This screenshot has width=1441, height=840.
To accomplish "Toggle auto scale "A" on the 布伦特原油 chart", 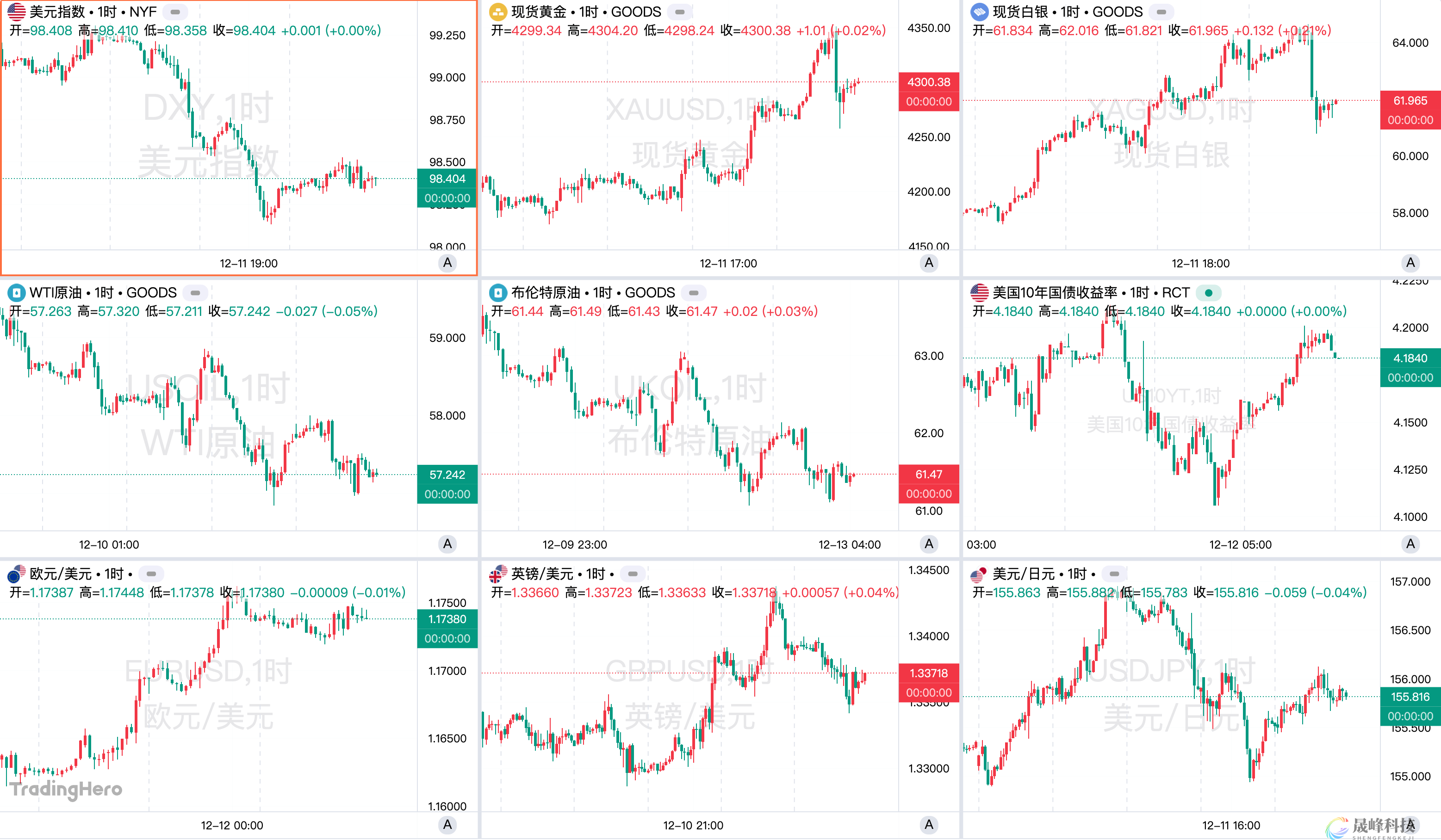I will [x=929, y=544].
